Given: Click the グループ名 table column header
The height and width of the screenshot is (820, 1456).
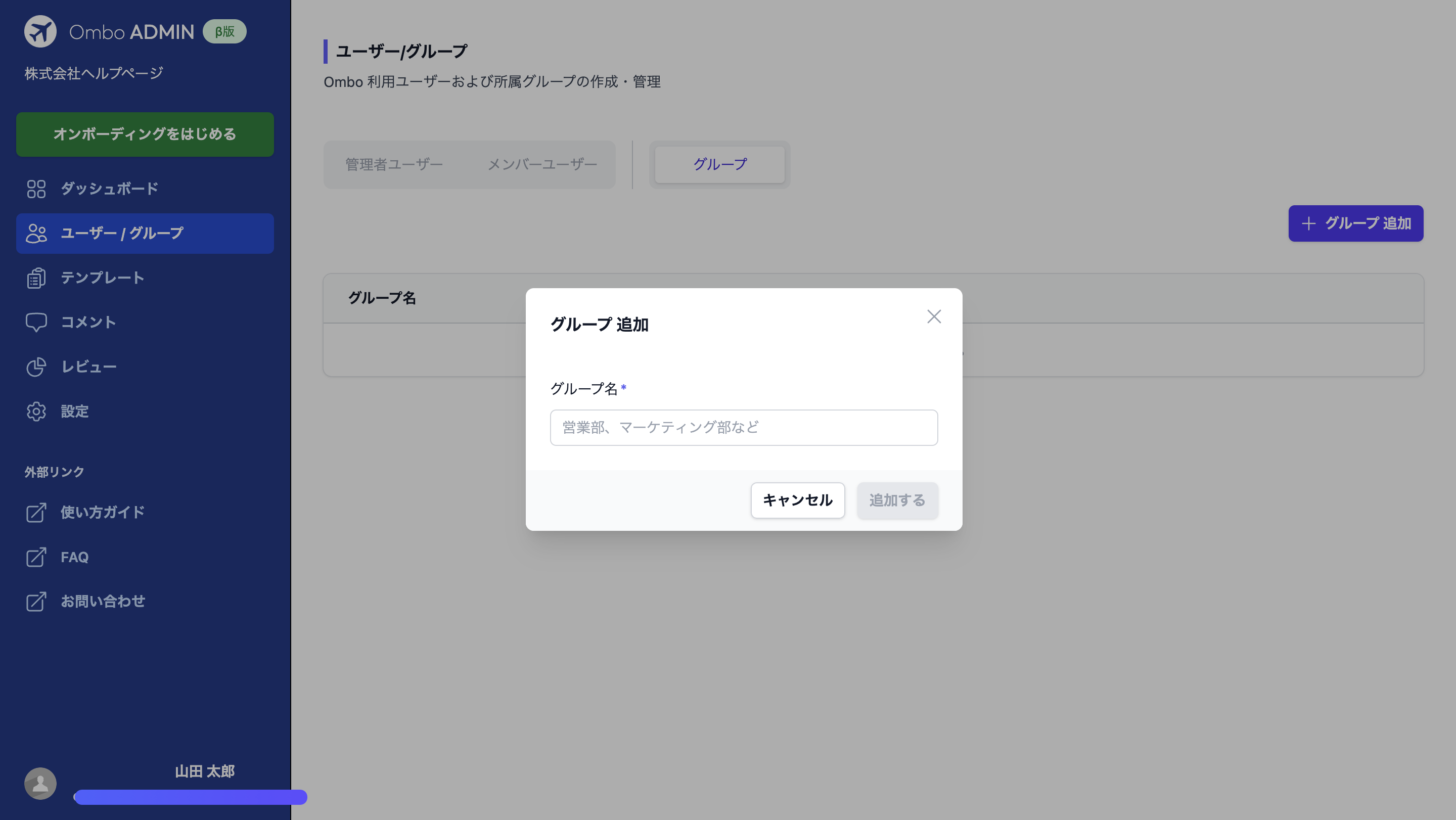Looking at the screenshot, I should click(382, 298).
